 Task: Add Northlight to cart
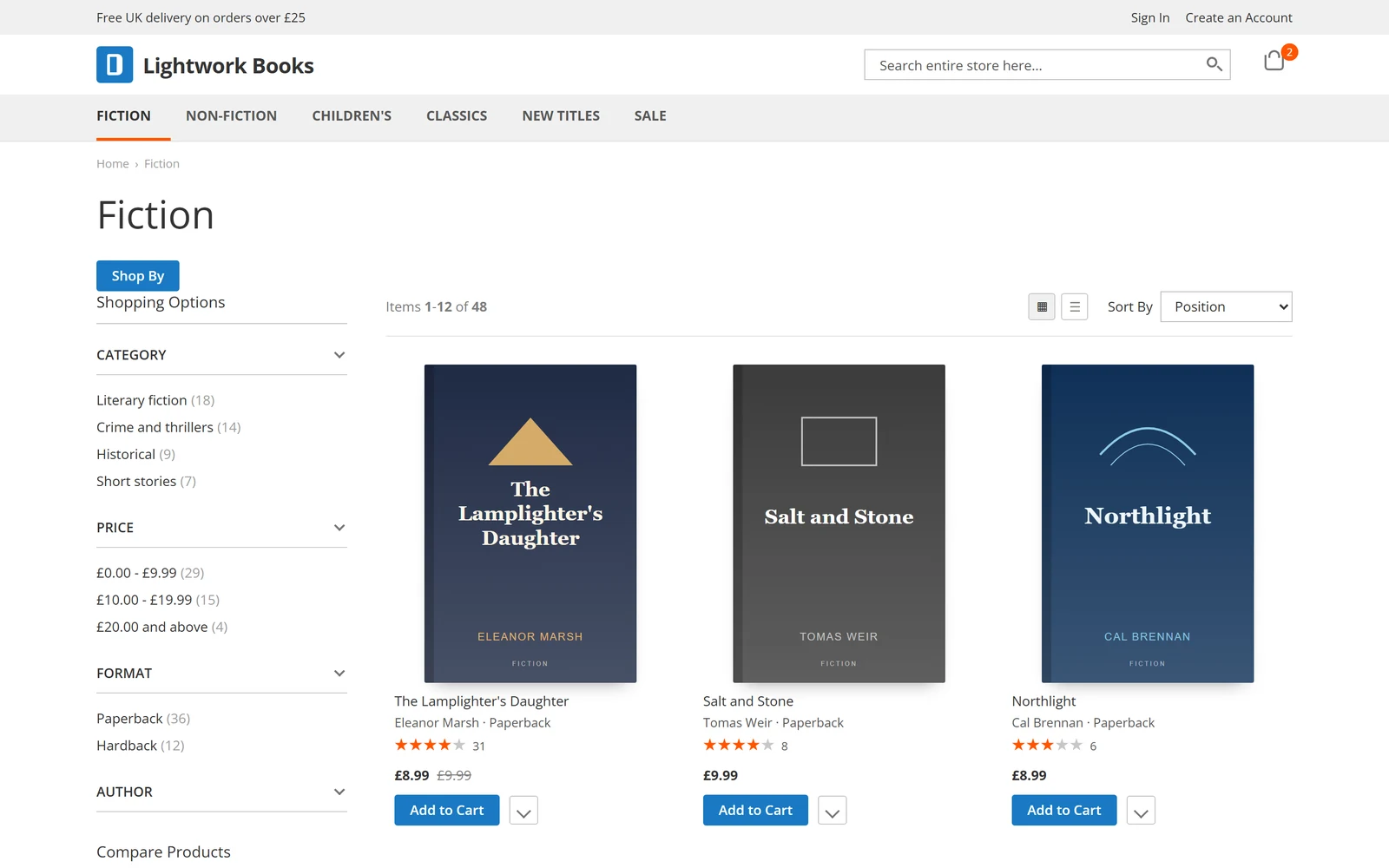(x=1064, y=811)
